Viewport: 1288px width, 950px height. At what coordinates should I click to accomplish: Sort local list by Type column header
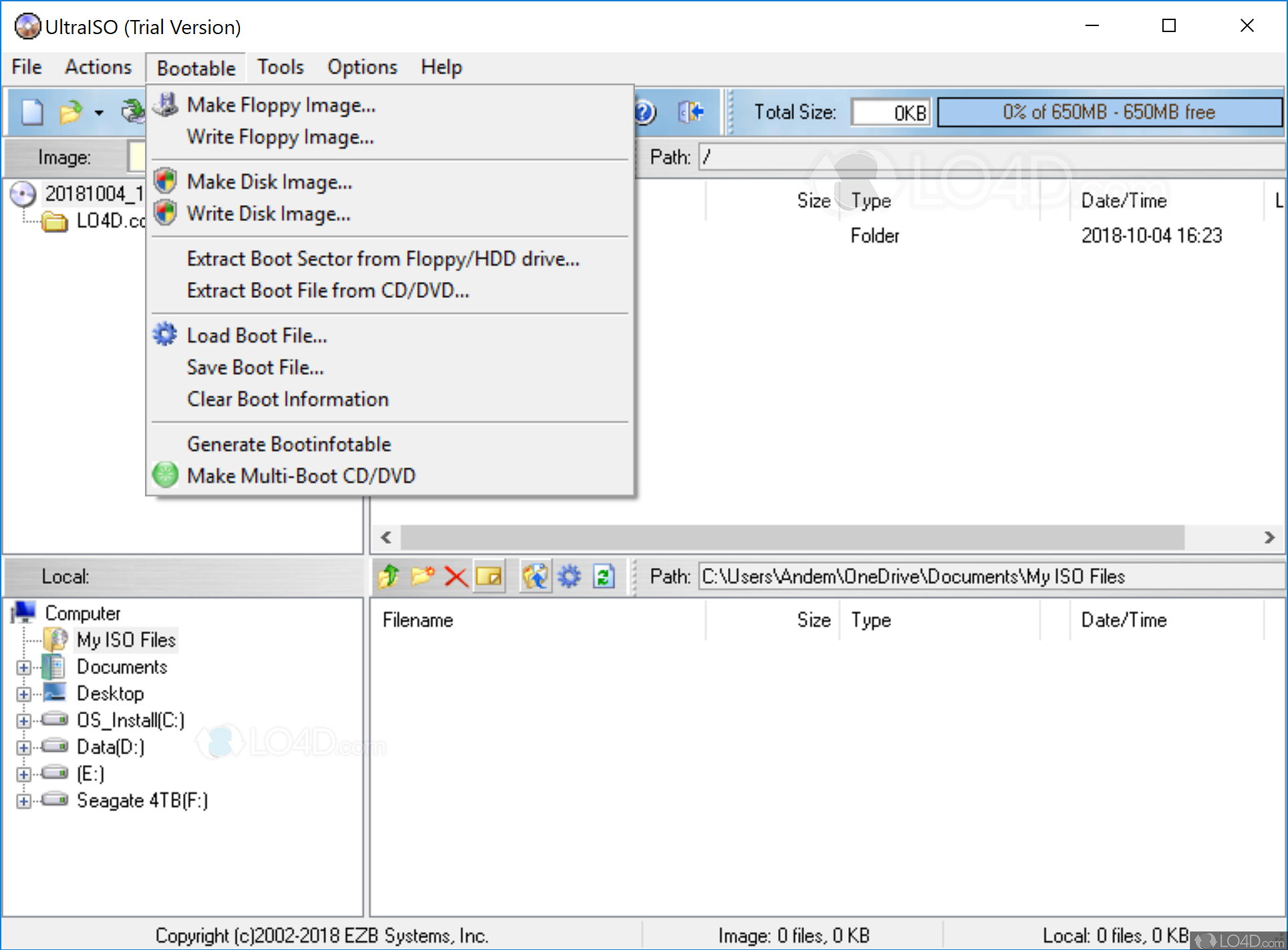coord(940,620)
